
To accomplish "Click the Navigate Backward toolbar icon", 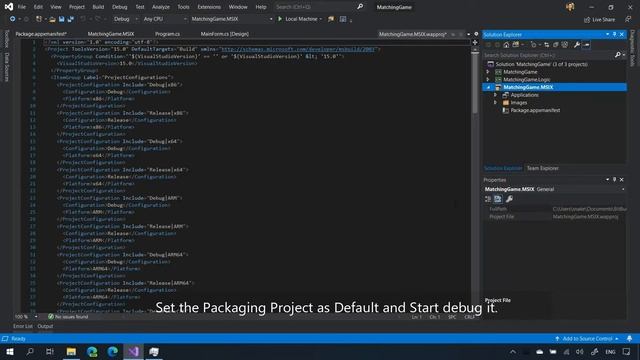I will coord(13,19).
